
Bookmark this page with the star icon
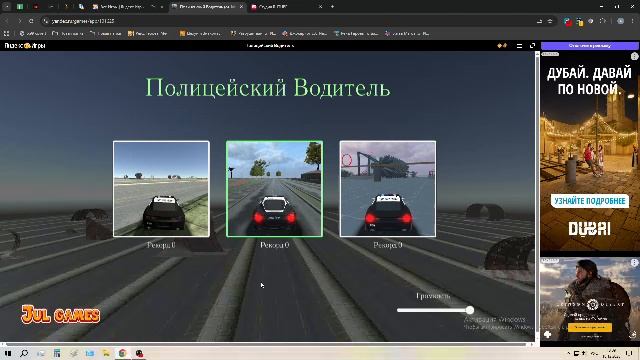tap(550, 21)
